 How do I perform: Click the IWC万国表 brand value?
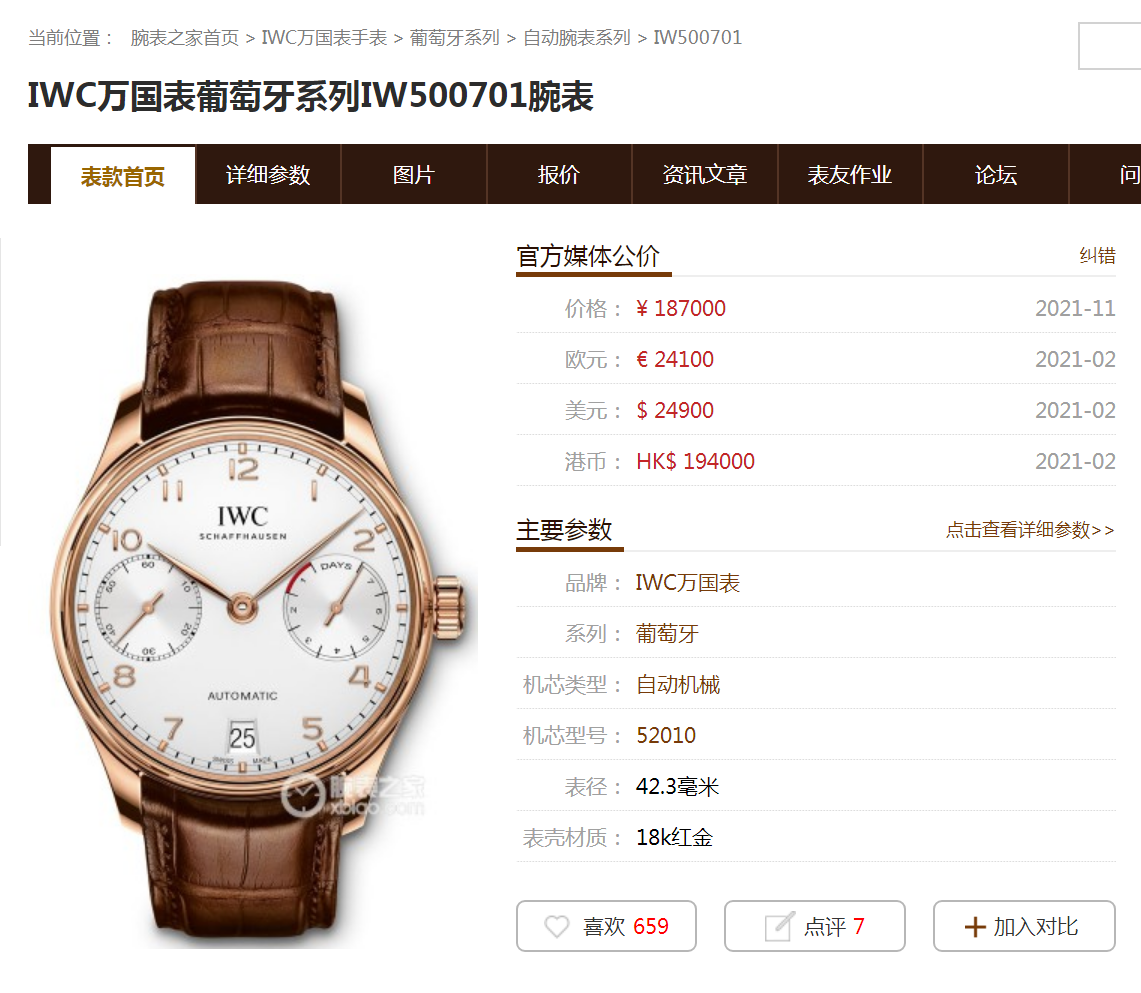[x=688, y=583]
